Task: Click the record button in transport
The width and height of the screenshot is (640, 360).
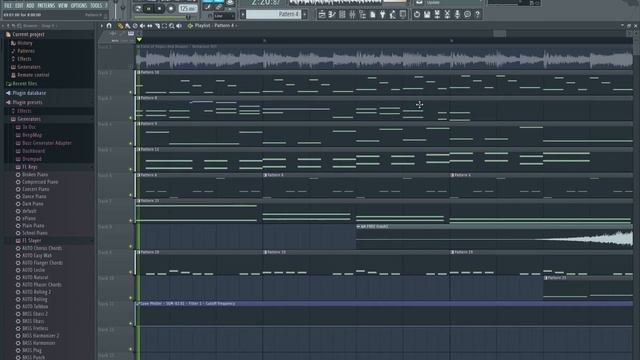Action: point(171,9)
